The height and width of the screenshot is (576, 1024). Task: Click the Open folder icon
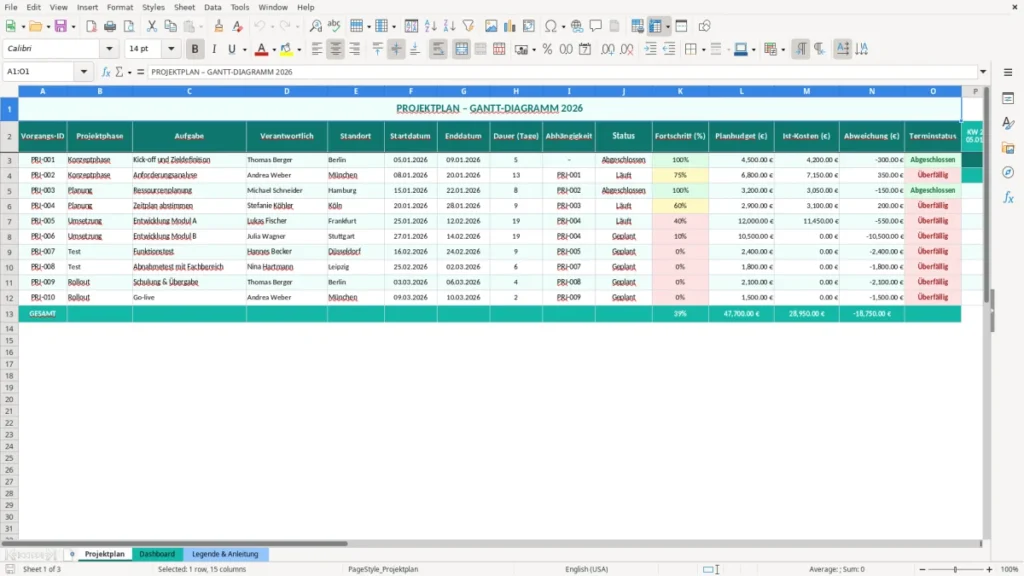[x=35, y=26]
